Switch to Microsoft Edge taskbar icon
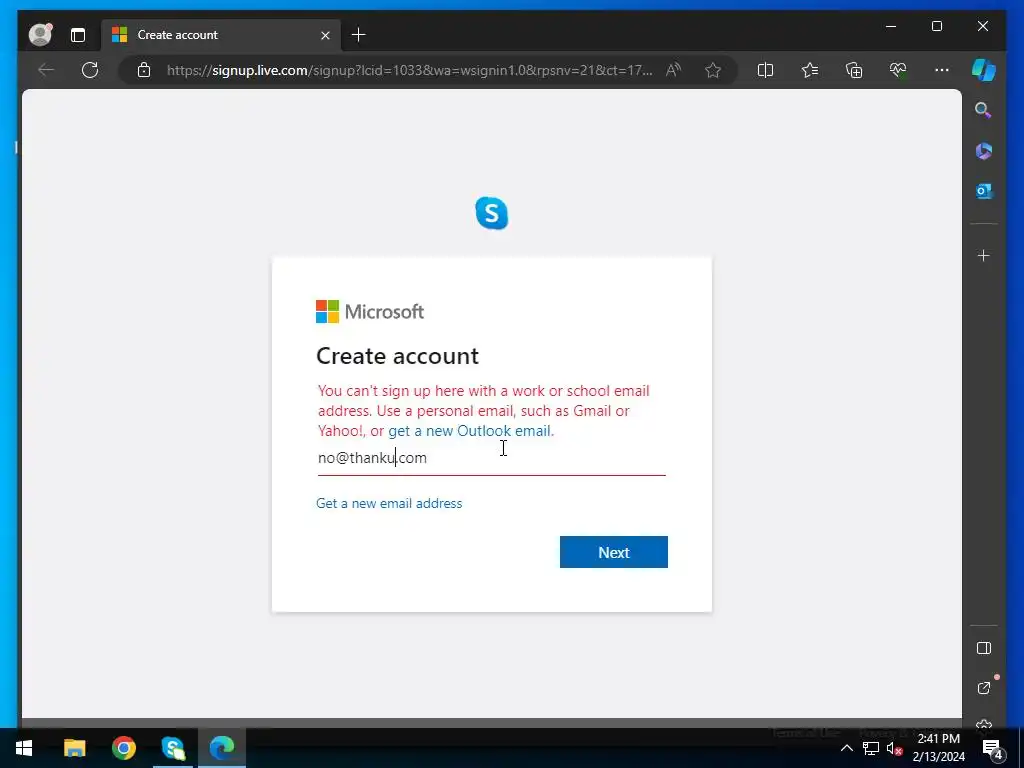Screen dimensions: 1024x768 222,748
